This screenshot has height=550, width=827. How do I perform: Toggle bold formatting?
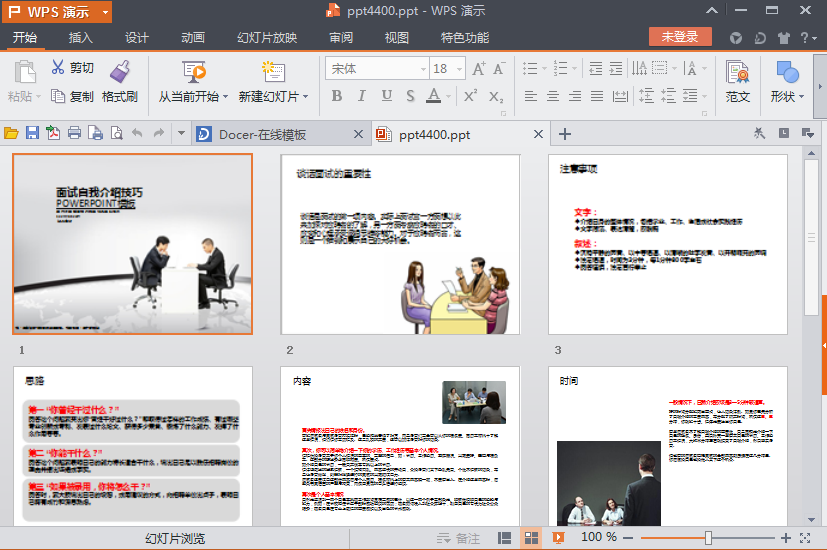336,96
